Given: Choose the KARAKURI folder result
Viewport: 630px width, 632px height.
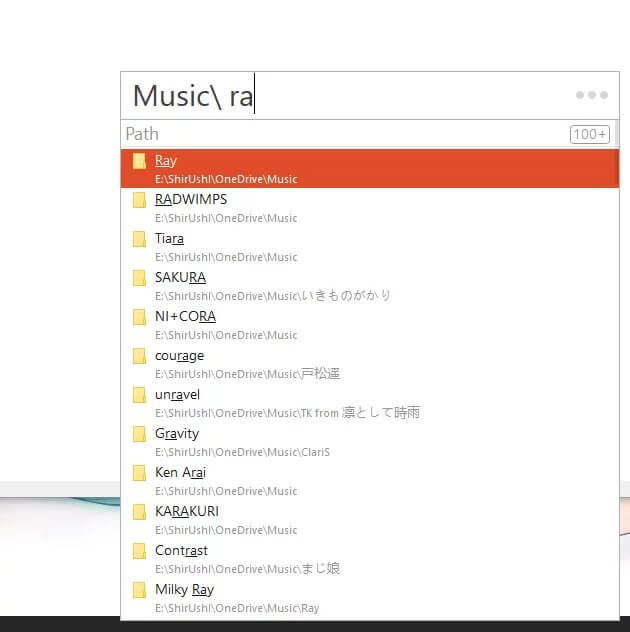Looking at the screenshot, I should [370, 520].
